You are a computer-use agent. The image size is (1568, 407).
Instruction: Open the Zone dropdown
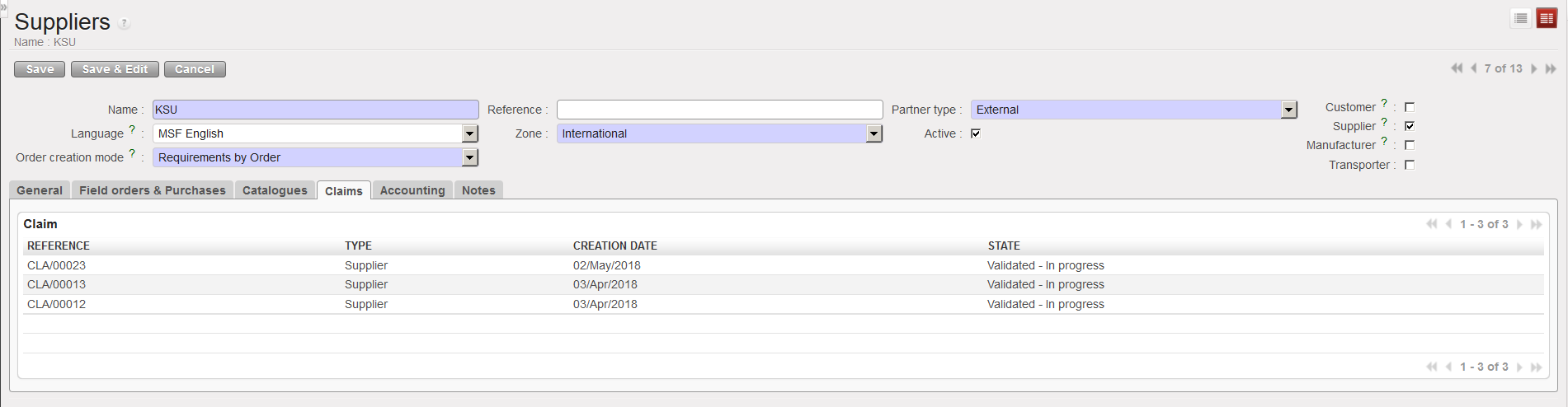[873, 133]
